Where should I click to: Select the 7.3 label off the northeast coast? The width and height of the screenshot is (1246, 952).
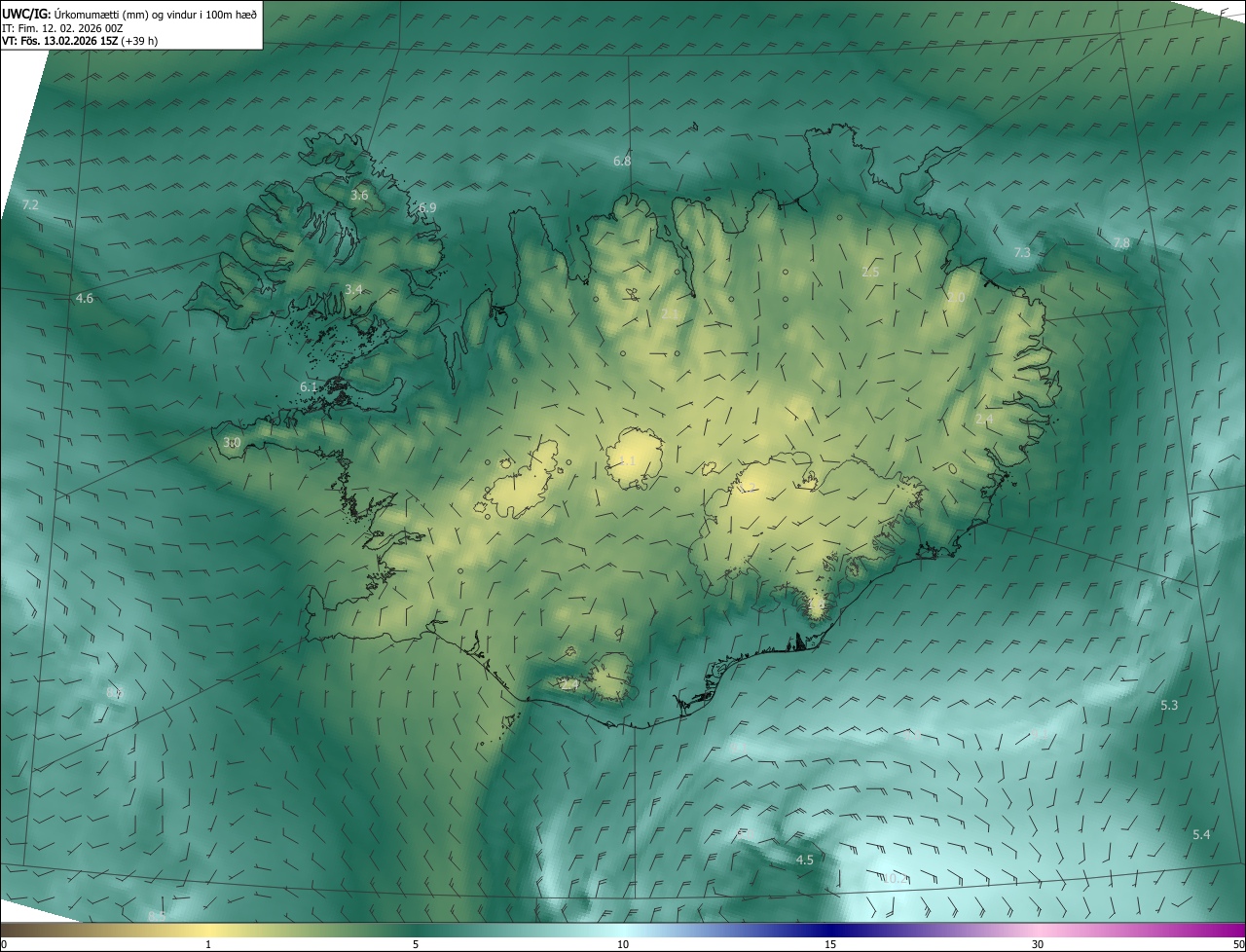pos(1021,252)
